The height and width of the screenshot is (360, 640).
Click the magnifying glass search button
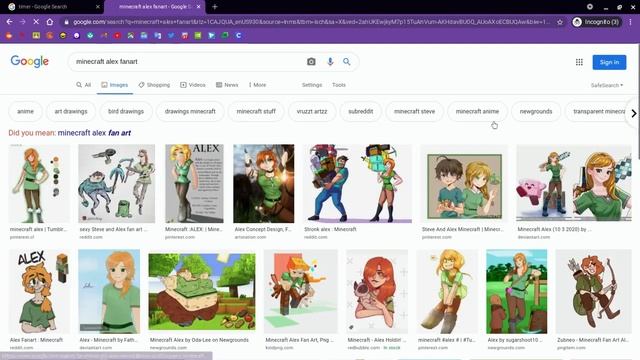tap(347, 62)
